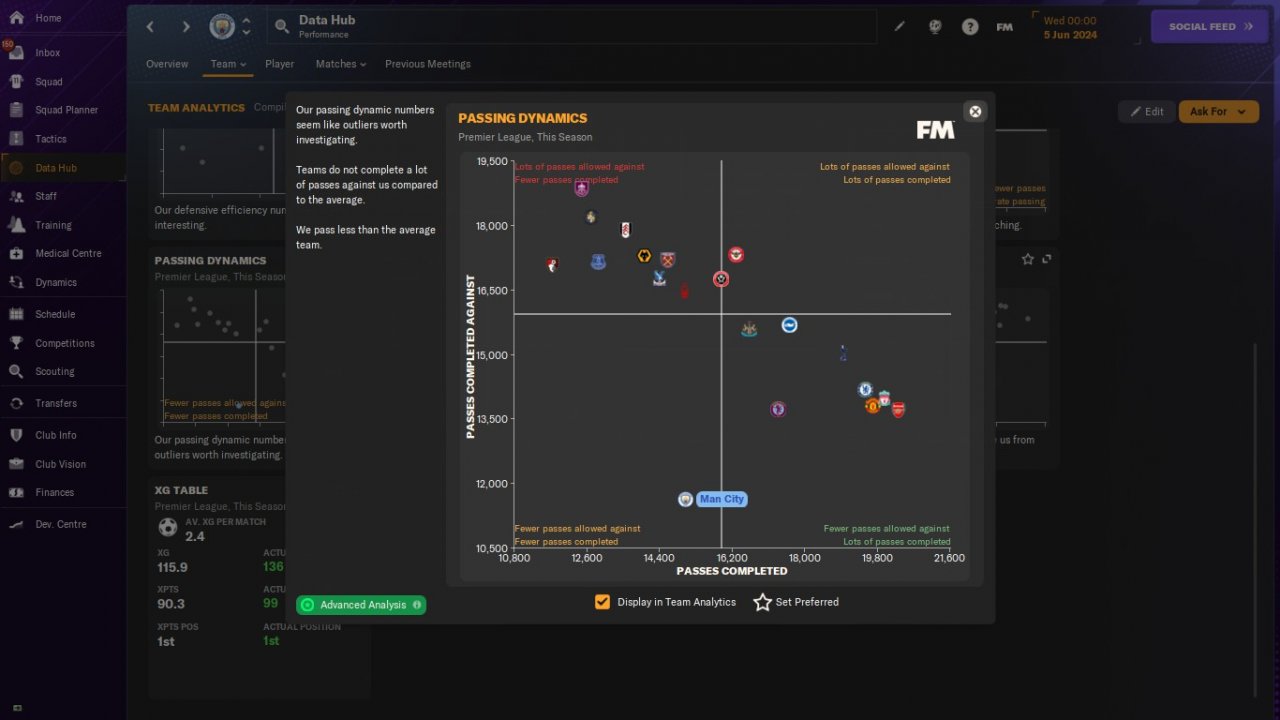This screenshot has width=1280, height=720.
Task: Open the Social Feed button
Action: (x=1211, y=27)
